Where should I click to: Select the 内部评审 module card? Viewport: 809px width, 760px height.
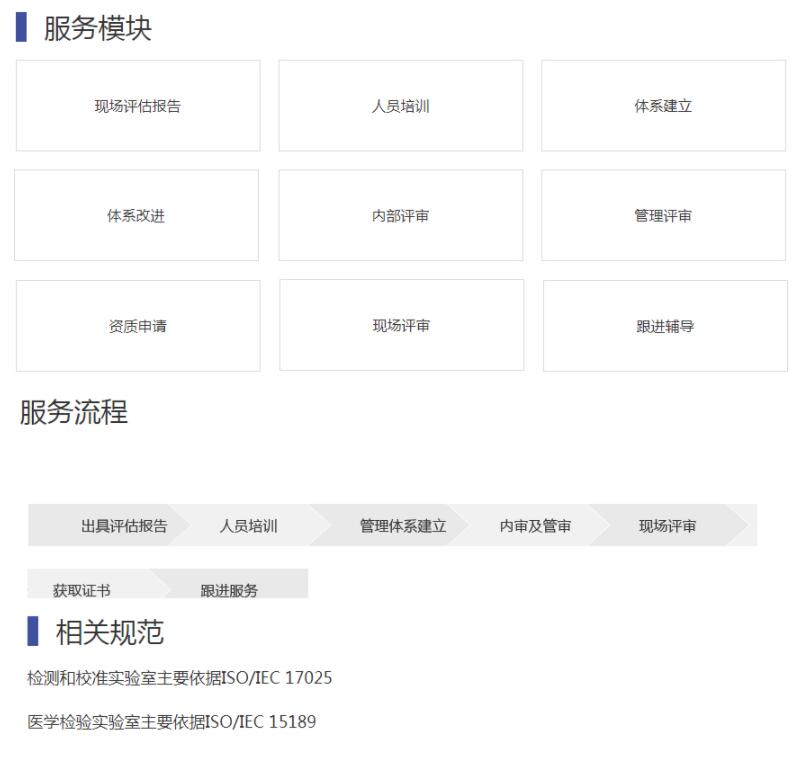400,216
